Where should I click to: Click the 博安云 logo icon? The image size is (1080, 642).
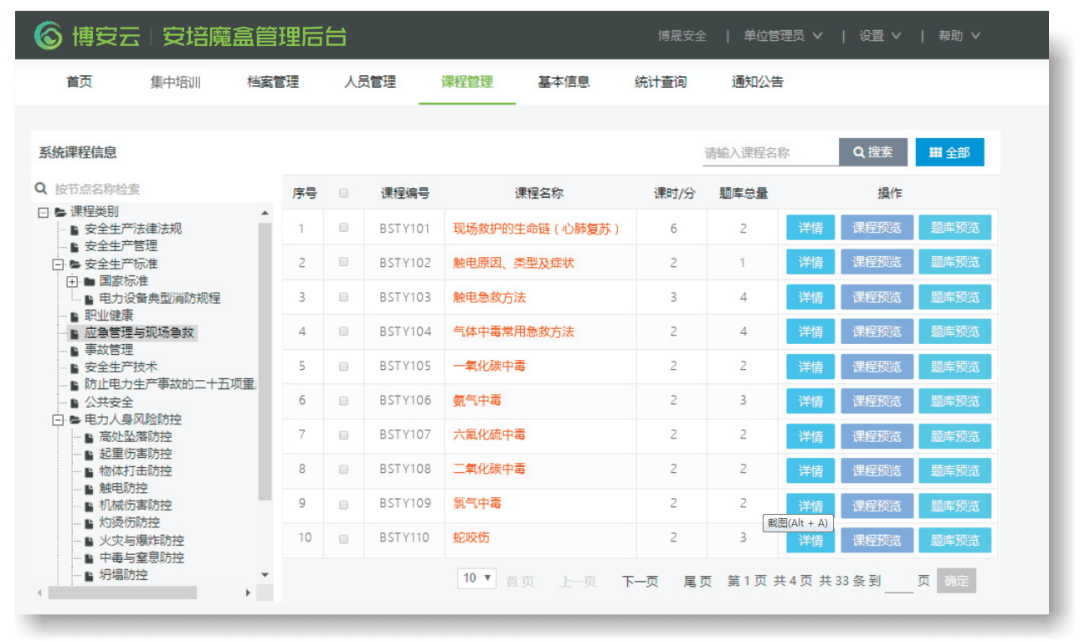[x=48, y=36]
